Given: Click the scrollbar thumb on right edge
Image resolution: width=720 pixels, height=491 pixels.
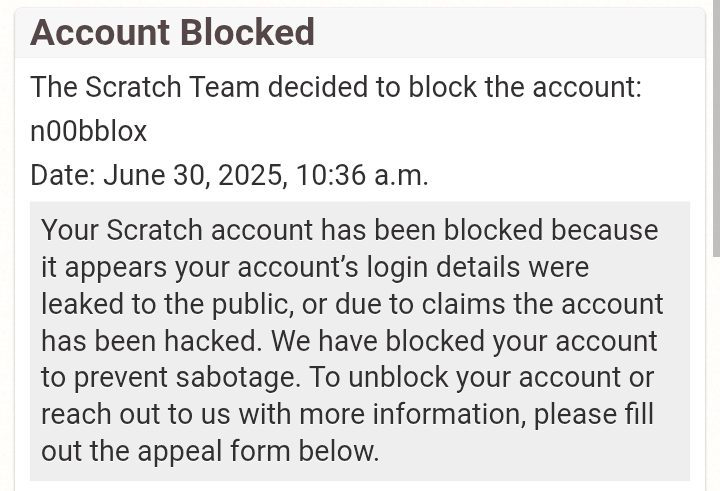Looking at the screenshot, I should (716, 129).
